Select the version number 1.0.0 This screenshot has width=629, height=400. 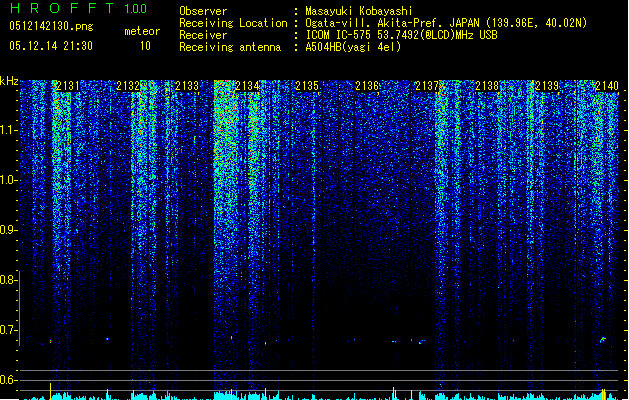(x=136, y=9)
